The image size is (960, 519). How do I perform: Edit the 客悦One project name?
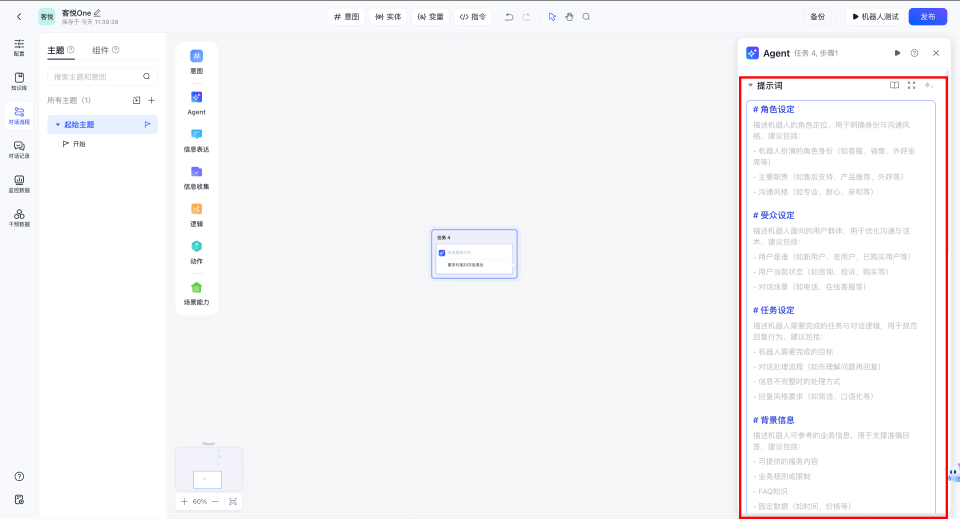pos(97,12)
